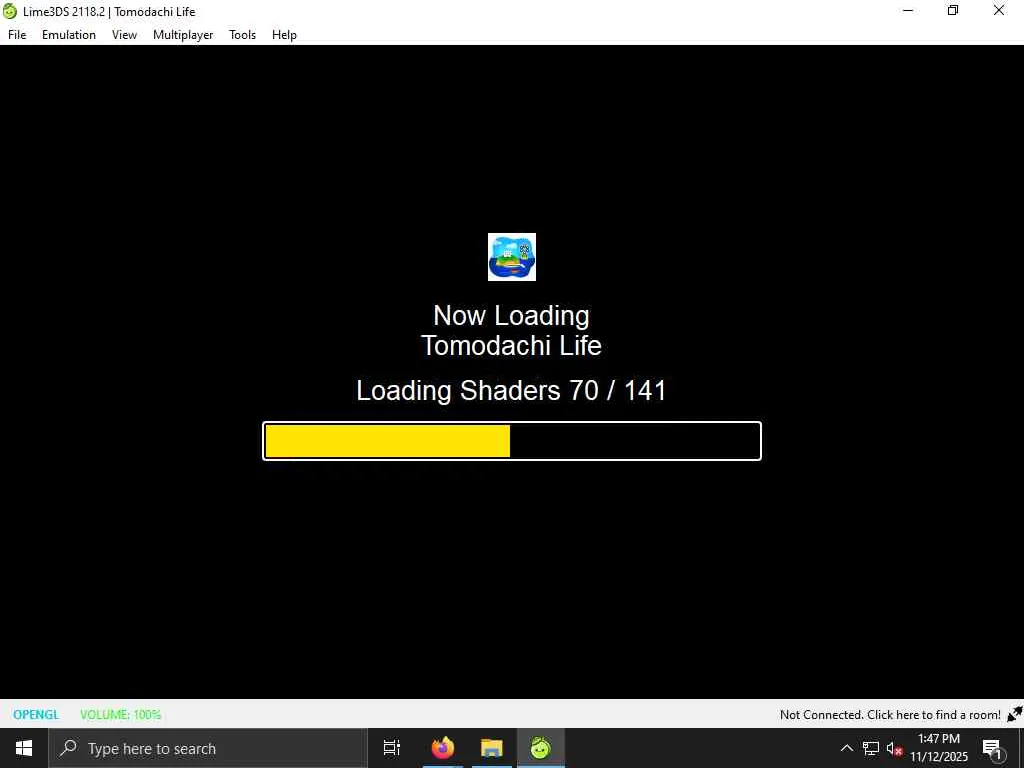Click the multiplayer connection plug icon
This screenshot has height=768, width=1024.
coord(1015,714)
